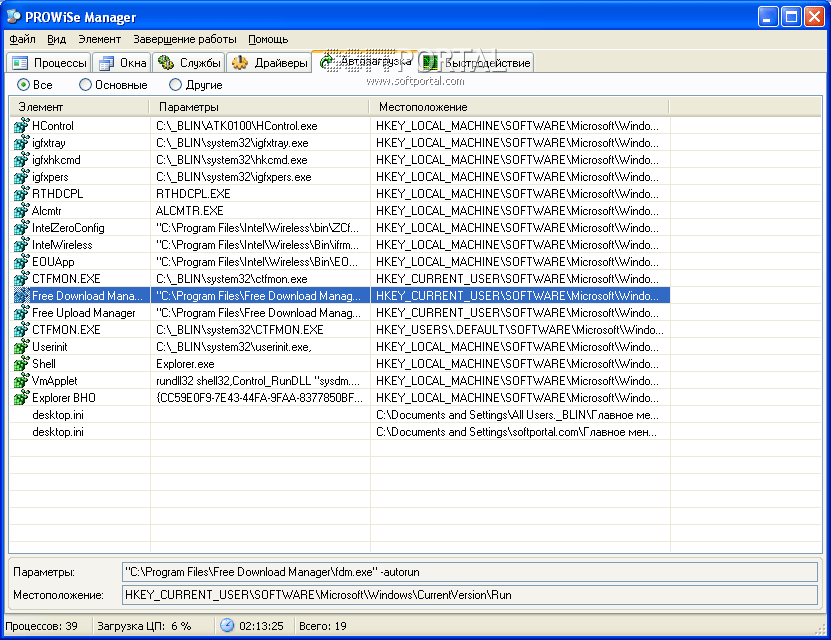831x640 pixels.
Task: Switch to the Автозагрузка tab
Action: click(365, 61)
